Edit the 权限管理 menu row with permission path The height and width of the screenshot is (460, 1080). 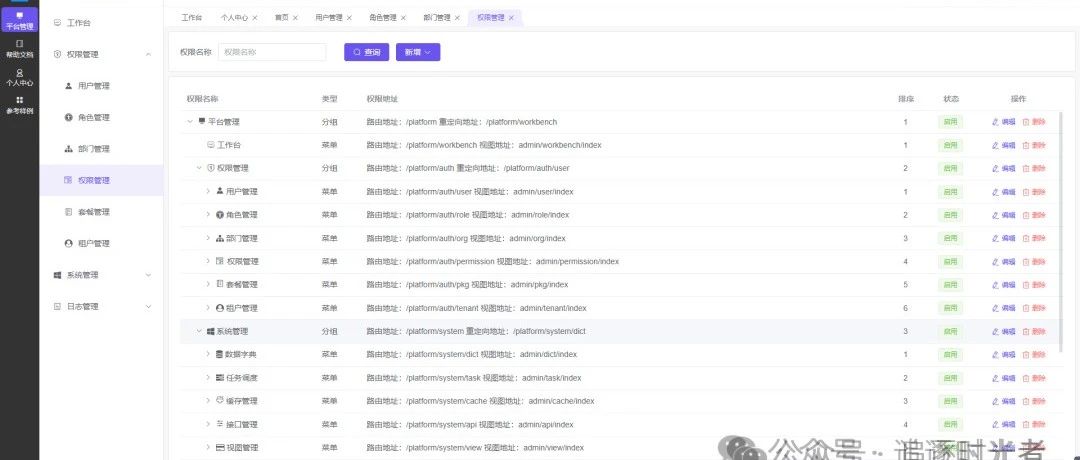1004,262
